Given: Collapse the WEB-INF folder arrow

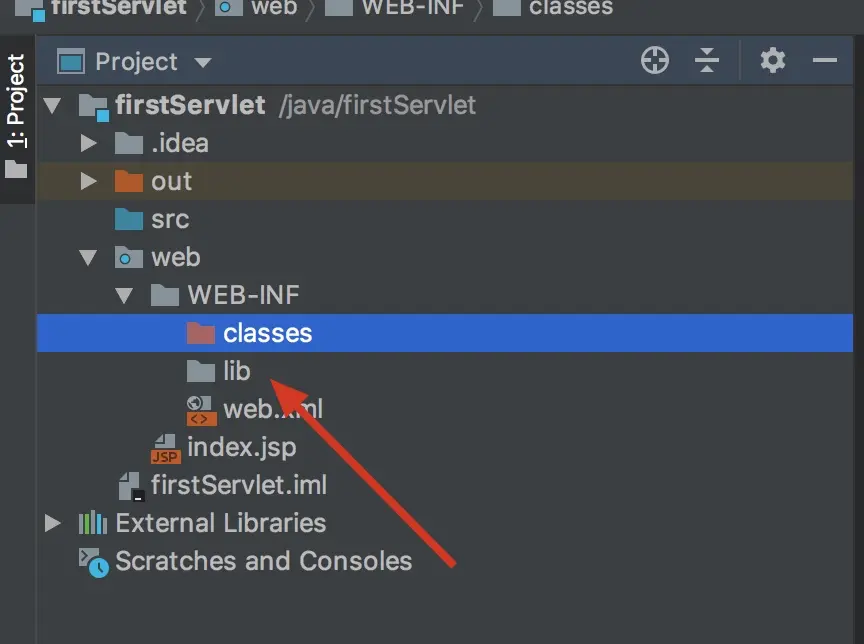Looking at the screenshot, I should coord(124,295).
